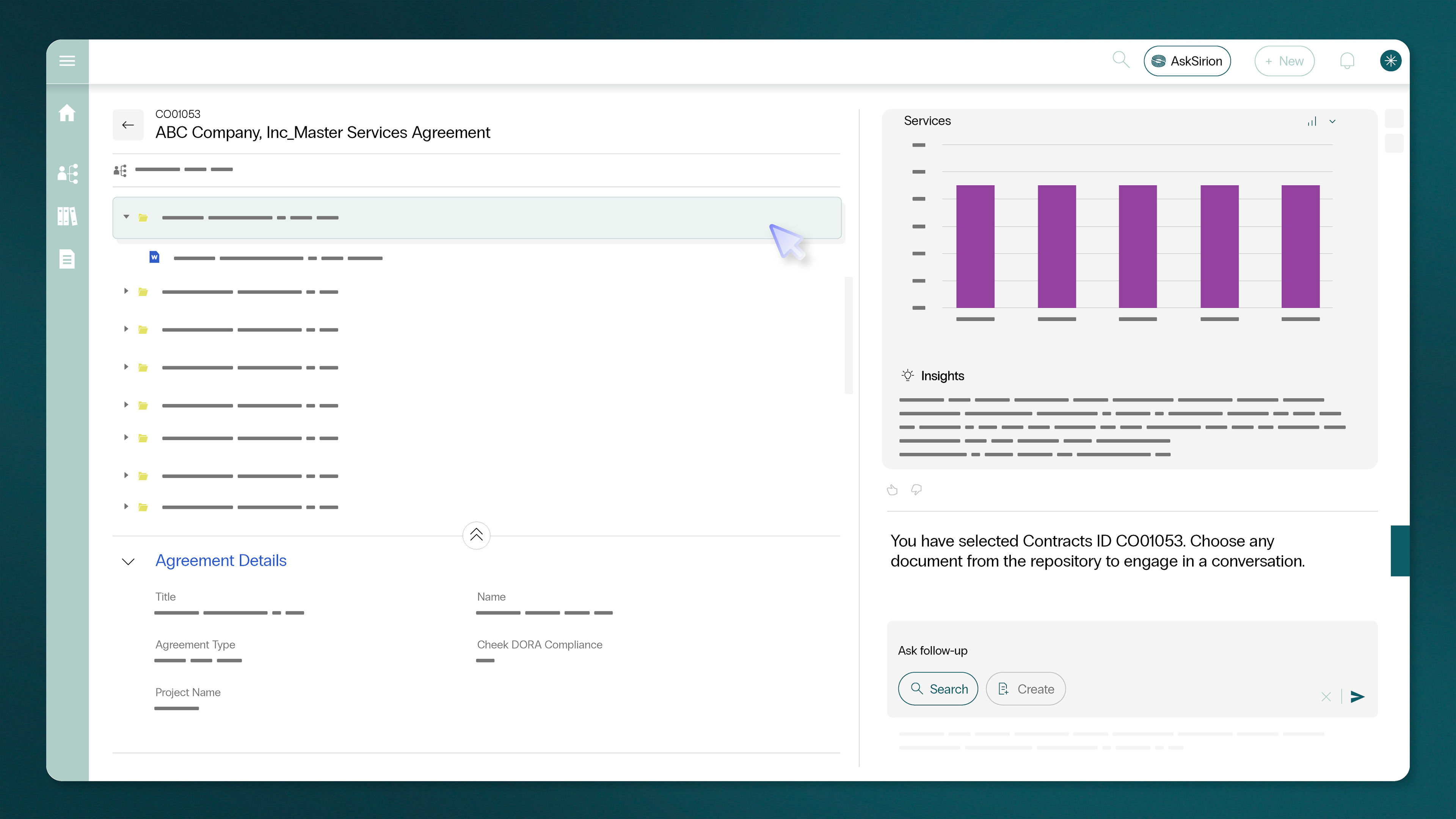Collapse repository panel with double-chevron button
Screen dimensions: 1456x819
click(x=476, y=535)
